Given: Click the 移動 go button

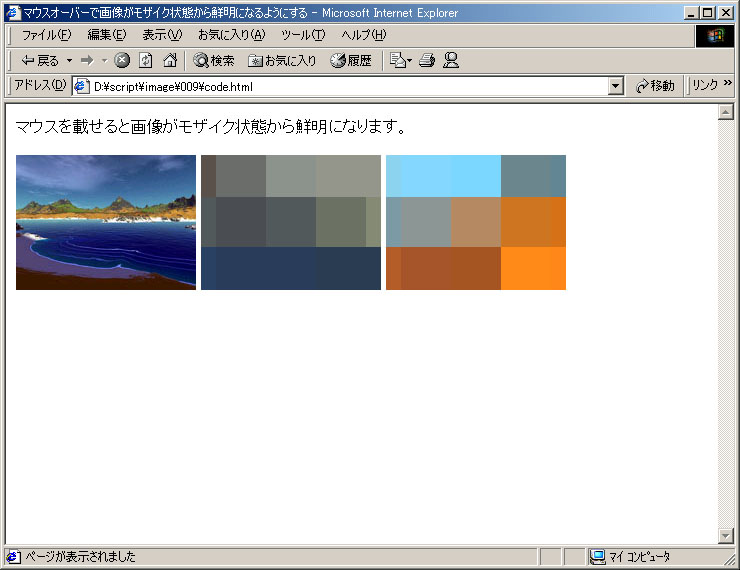Looking at the screenshot, I should tap(655, 86).
